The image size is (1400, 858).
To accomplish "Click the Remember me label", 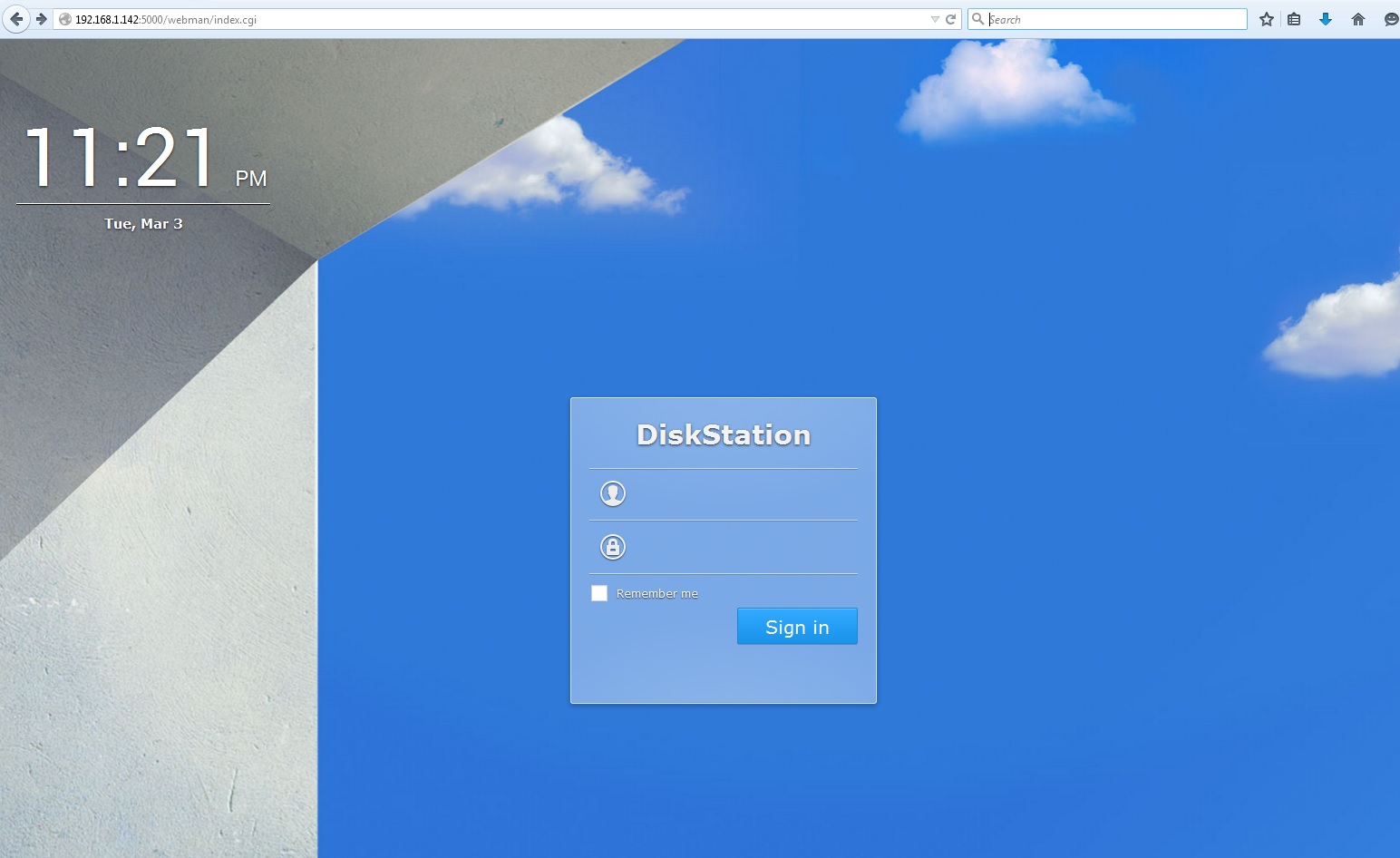I will pos(657,593).
